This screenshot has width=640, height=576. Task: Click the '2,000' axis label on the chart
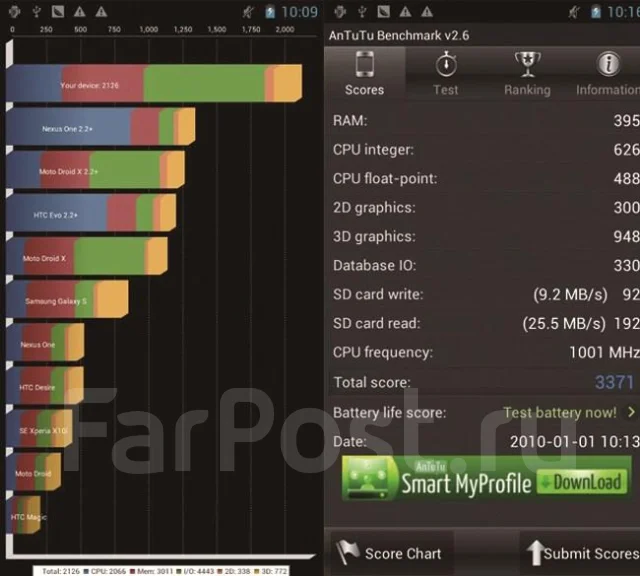[284, 29]
